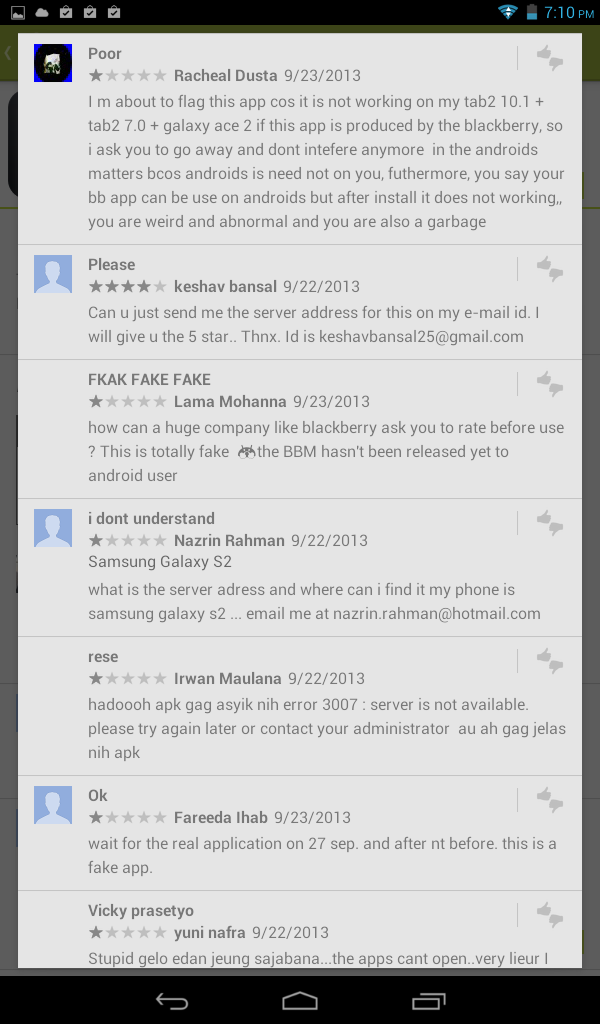
Task: Open reviewer name Lama Mohanna
Action: point(230,402)
